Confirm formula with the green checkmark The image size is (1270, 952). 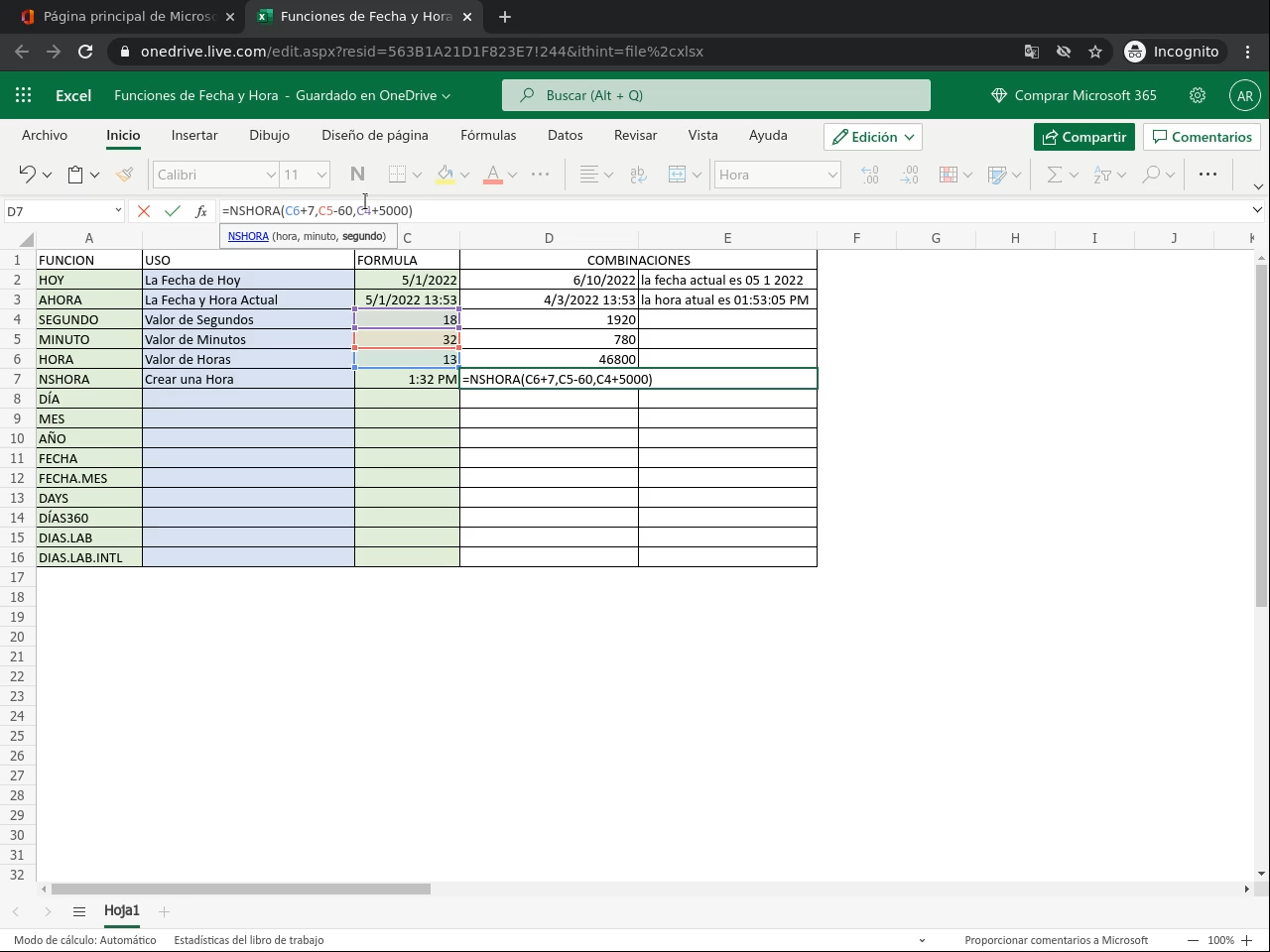[x=173, y=211]
